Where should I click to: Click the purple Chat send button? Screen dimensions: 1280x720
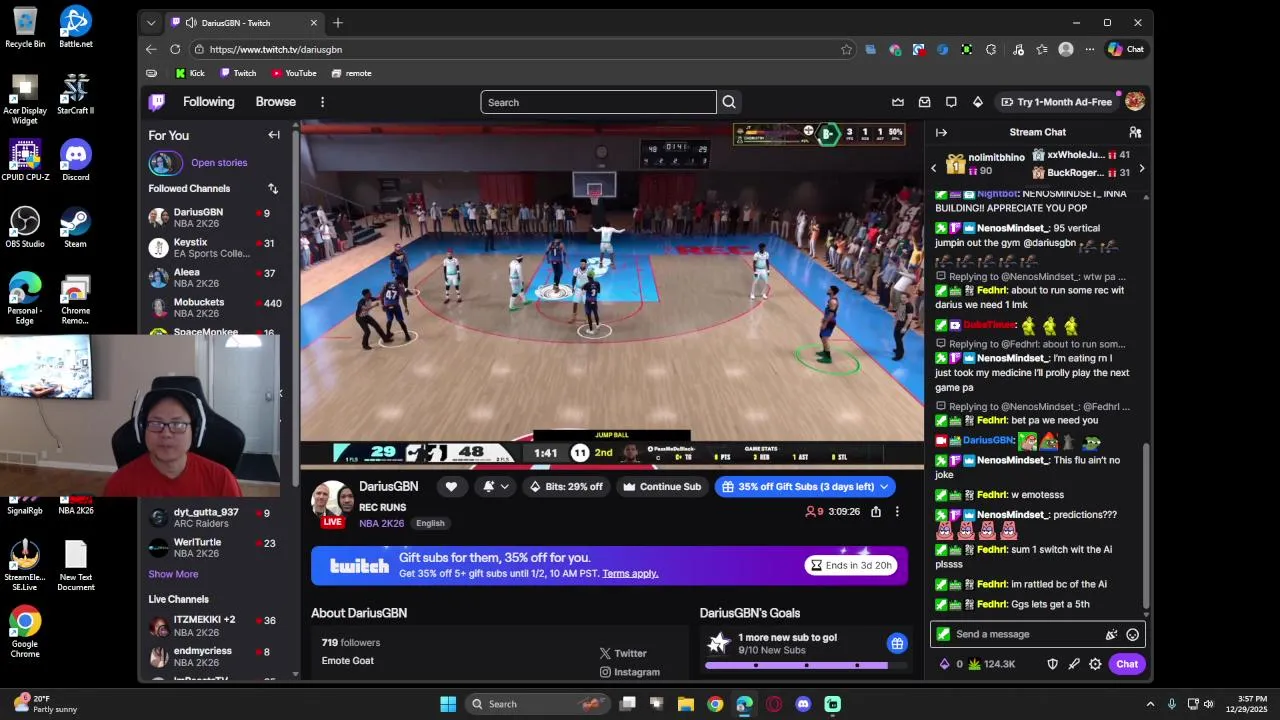[1127, 664]
